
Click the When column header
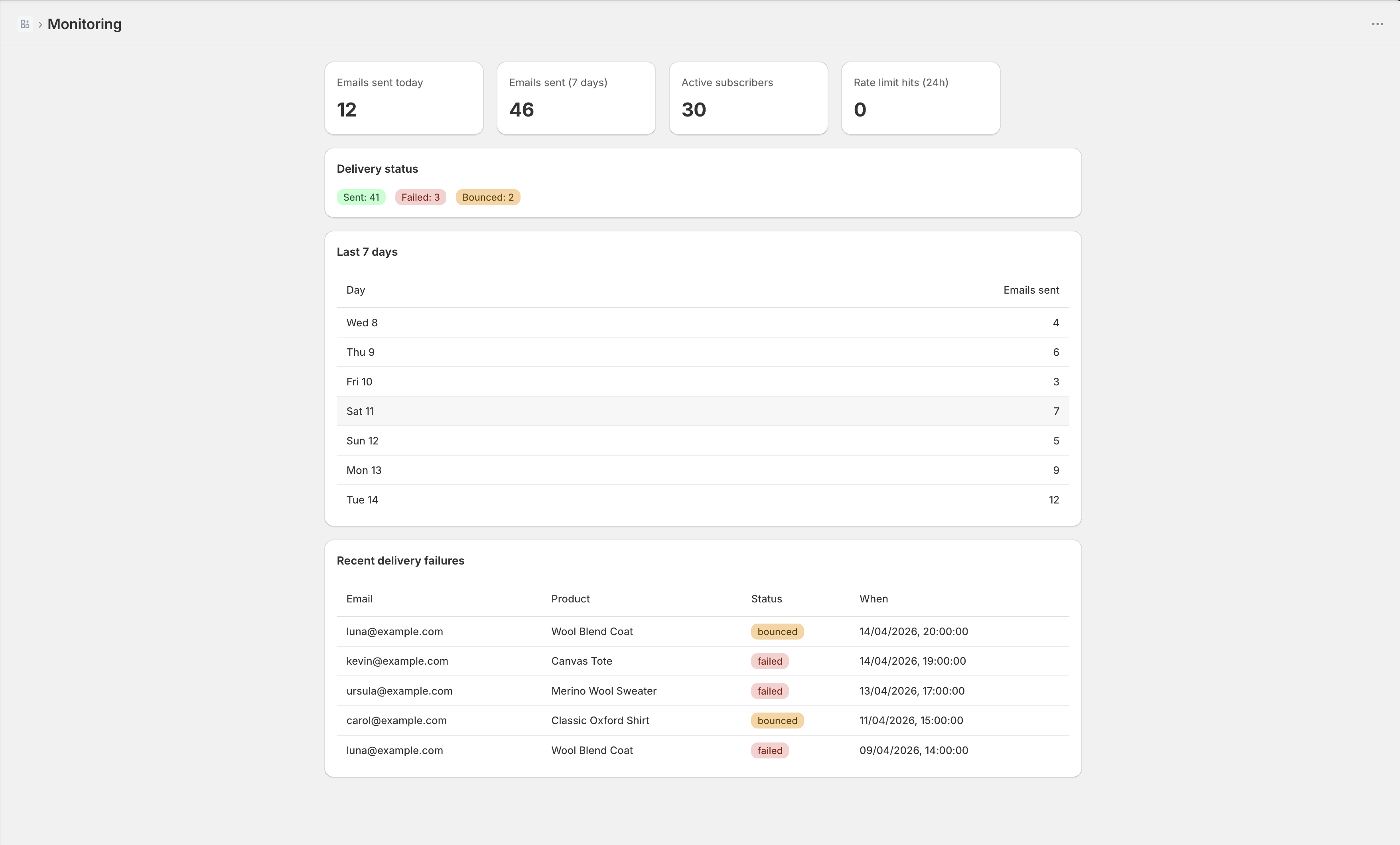(874, 599)
